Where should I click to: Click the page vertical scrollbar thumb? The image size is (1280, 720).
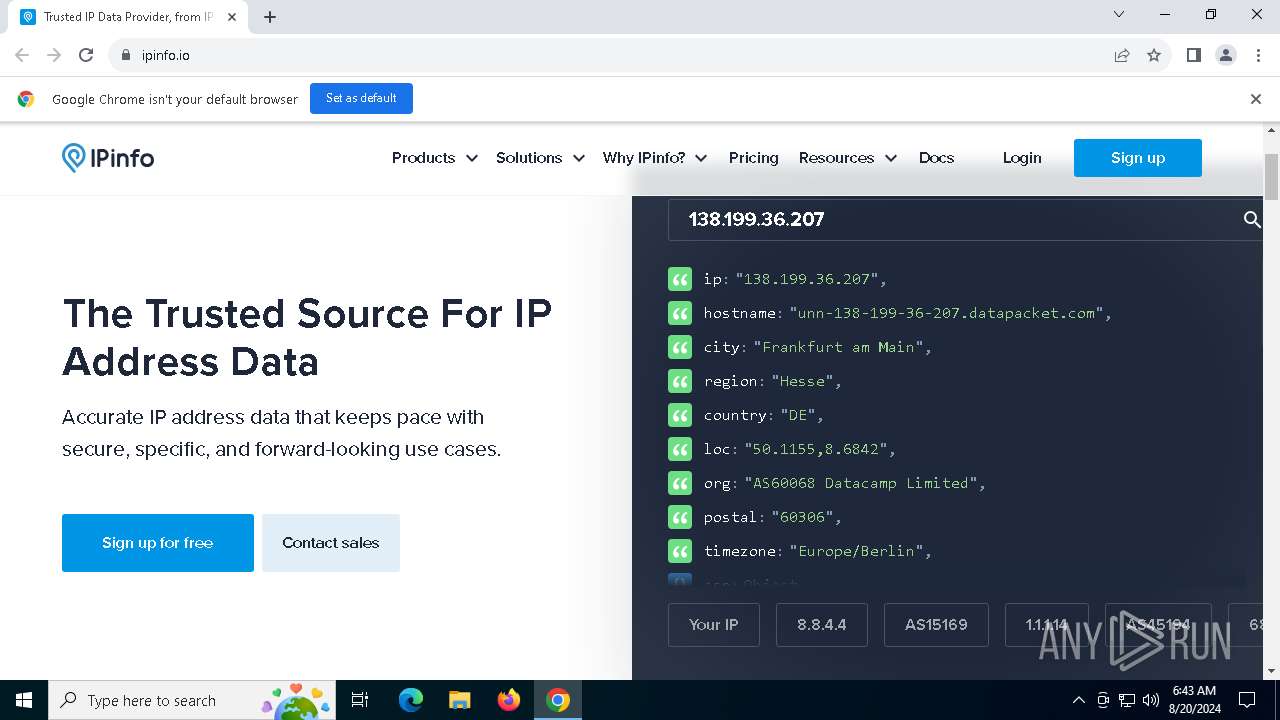(1272, 177)
